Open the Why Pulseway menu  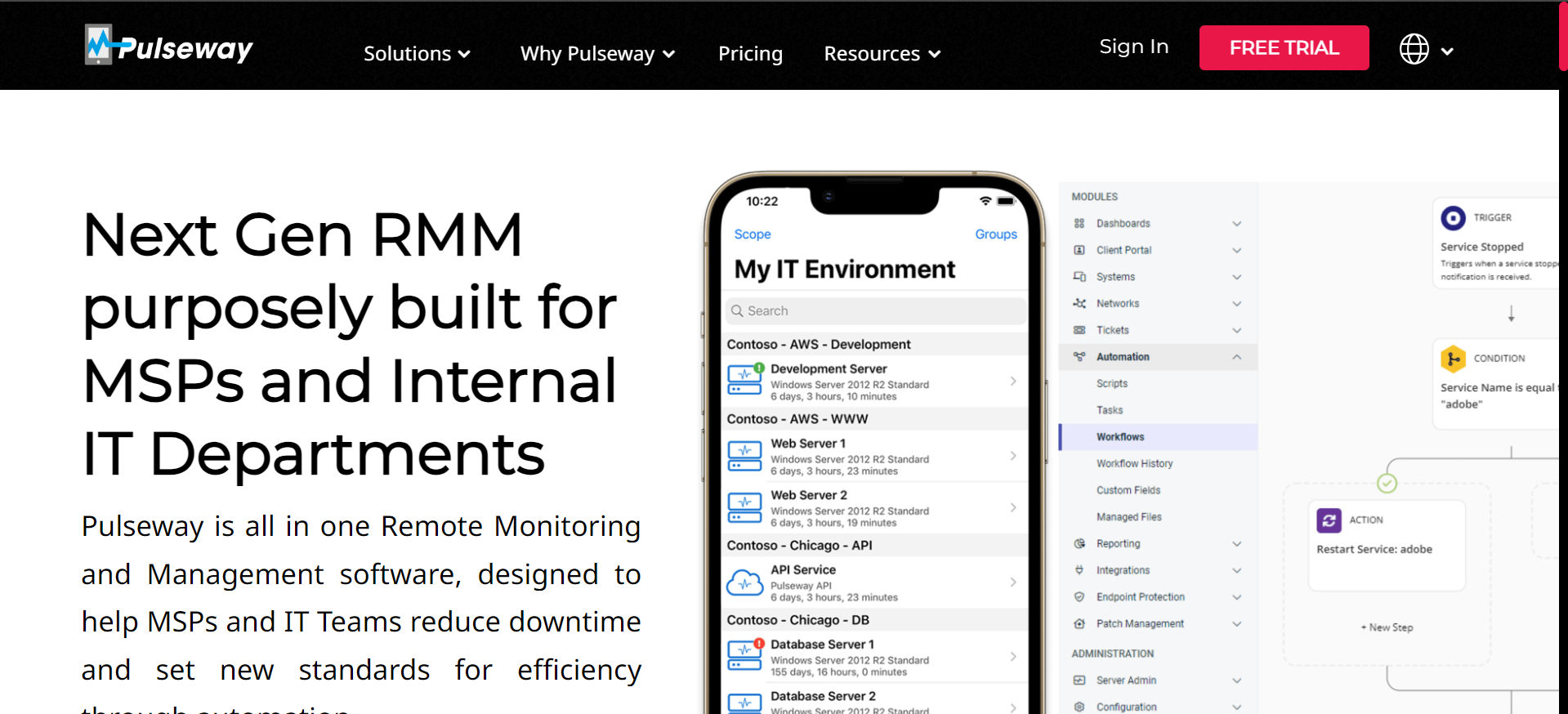click(597, 54)
